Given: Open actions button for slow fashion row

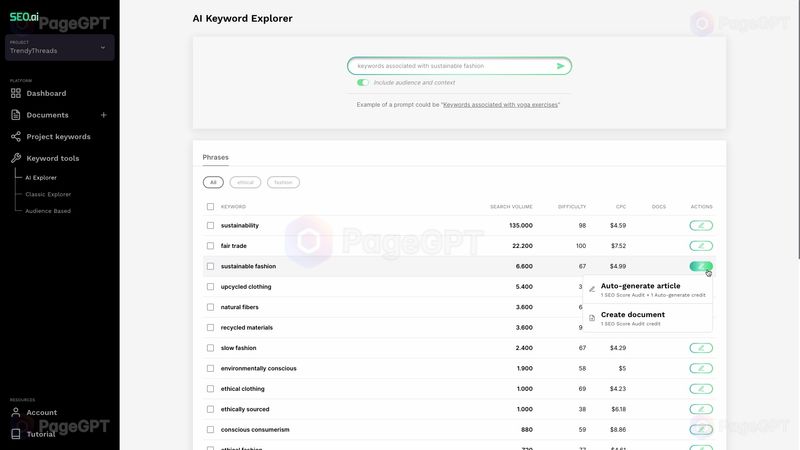Looking at the screenshot, I should pyautogui.click(x=701, y=348).
